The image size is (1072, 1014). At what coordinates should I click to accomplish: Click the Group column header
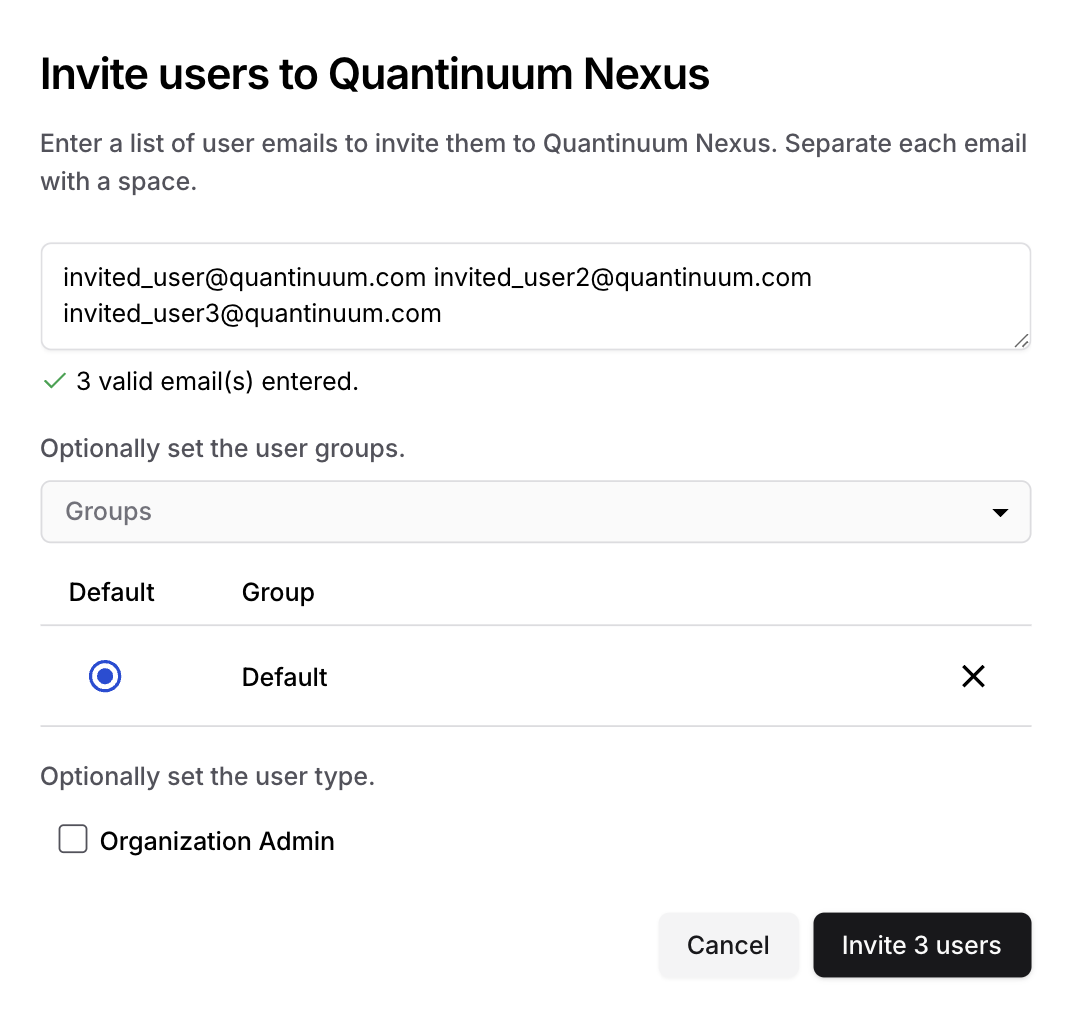[278, 592]
